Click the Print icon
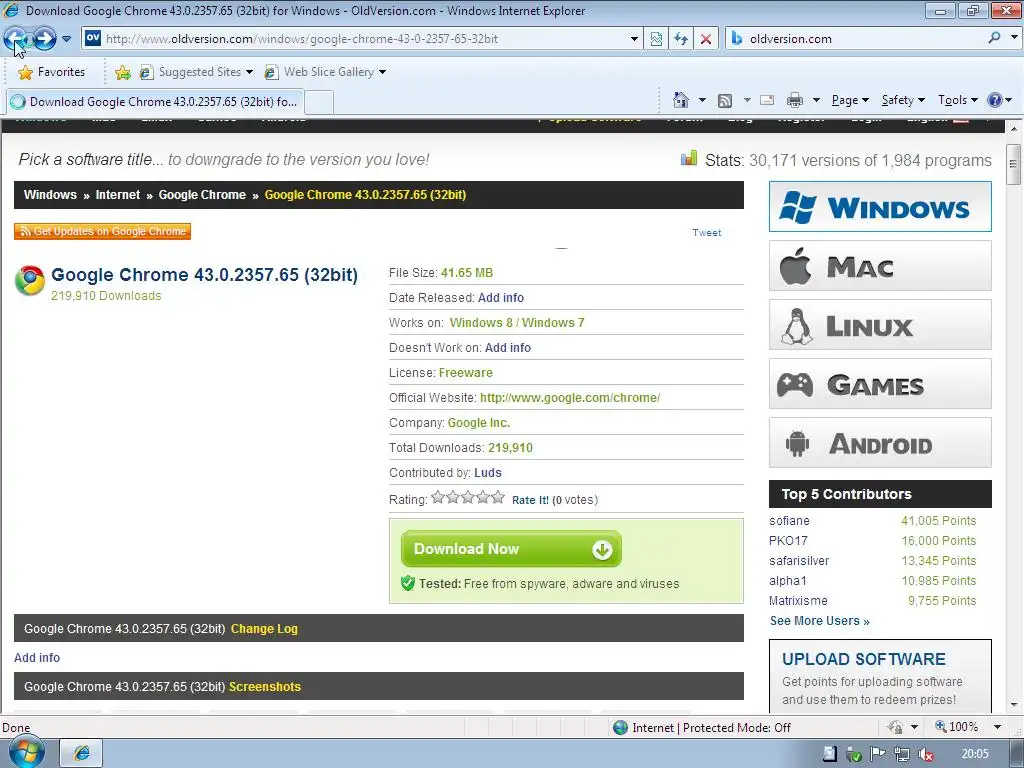The width and height of the screenshot is (1024, 768). click(x=794, y=100)
